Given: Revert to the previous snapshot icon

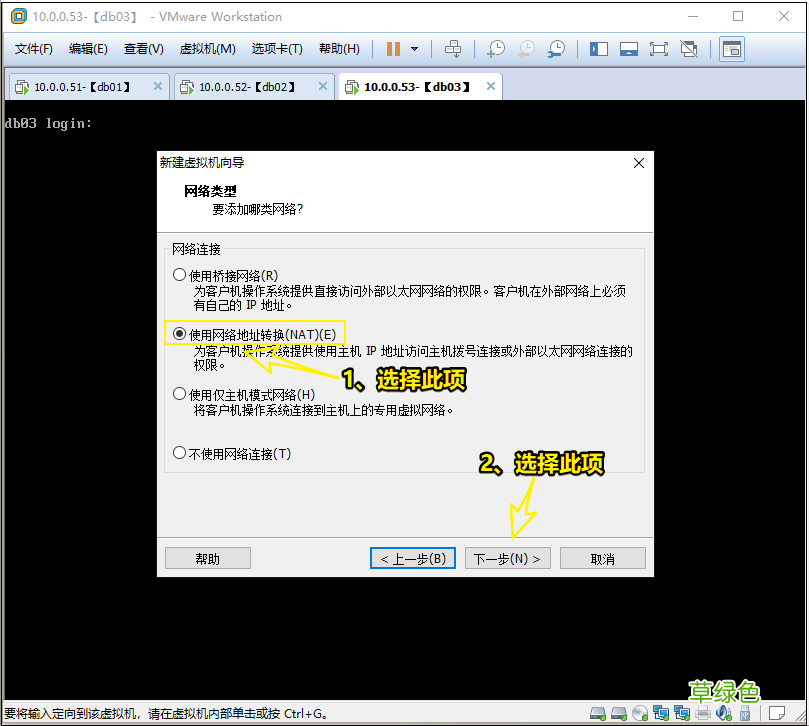Looking at the screenshot, I should [526, 49].
